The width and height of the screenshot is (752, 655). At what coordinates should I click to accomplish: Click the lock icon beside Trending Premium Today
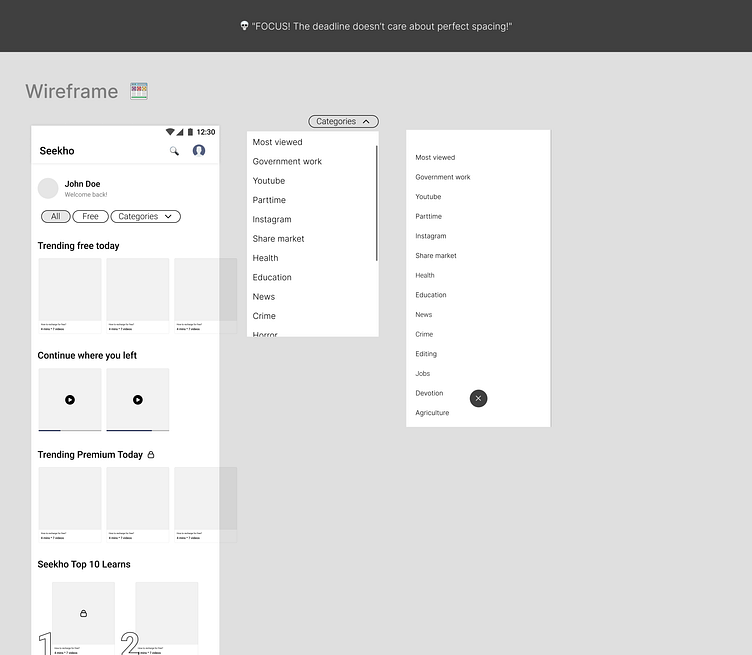[151, 455]
